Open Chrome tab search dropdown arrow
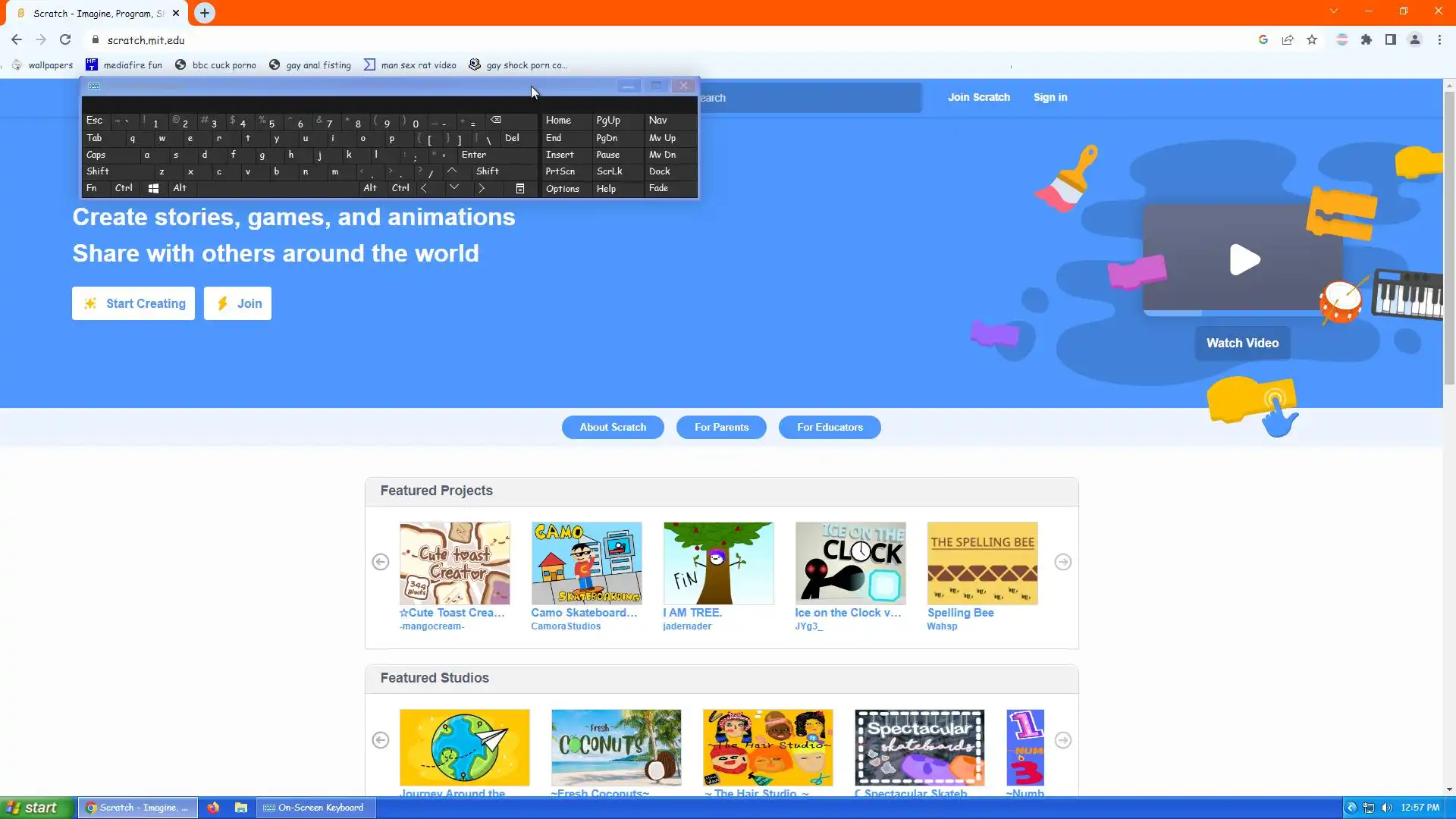 click(1333, 11)
